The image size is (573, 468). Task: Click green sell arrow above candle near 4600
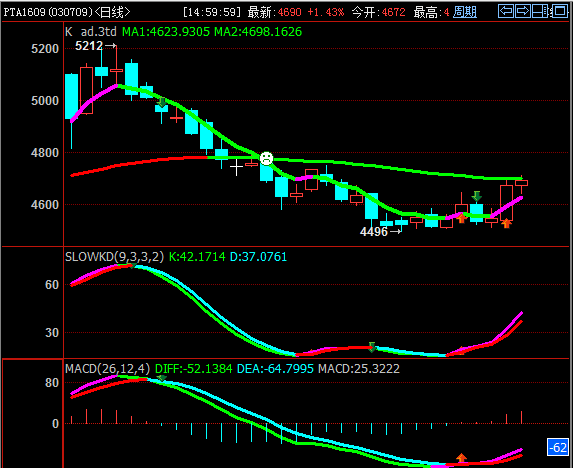point(476,196)
